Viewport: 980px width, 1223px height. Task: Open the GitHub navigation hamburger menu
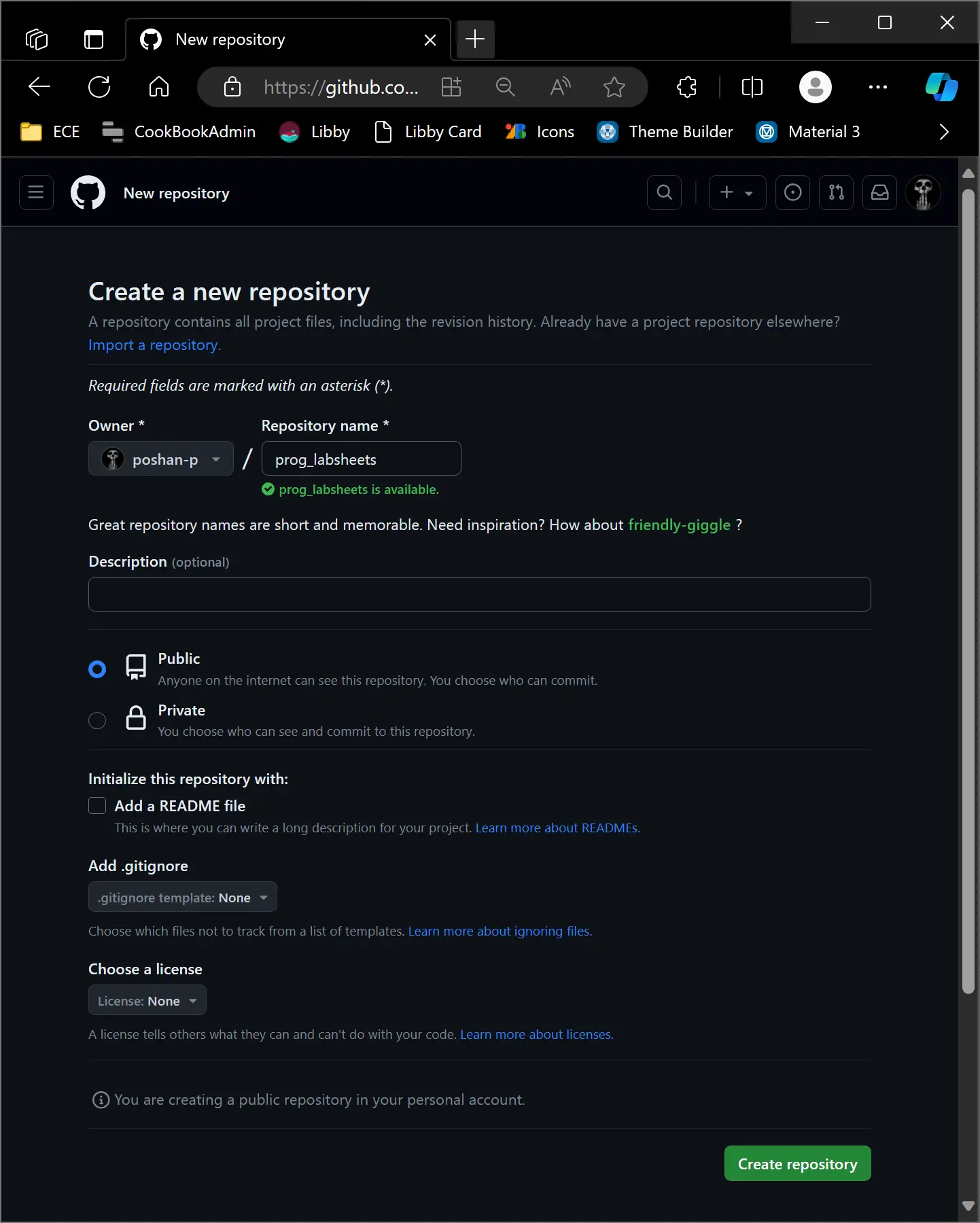tap(35, 192)
